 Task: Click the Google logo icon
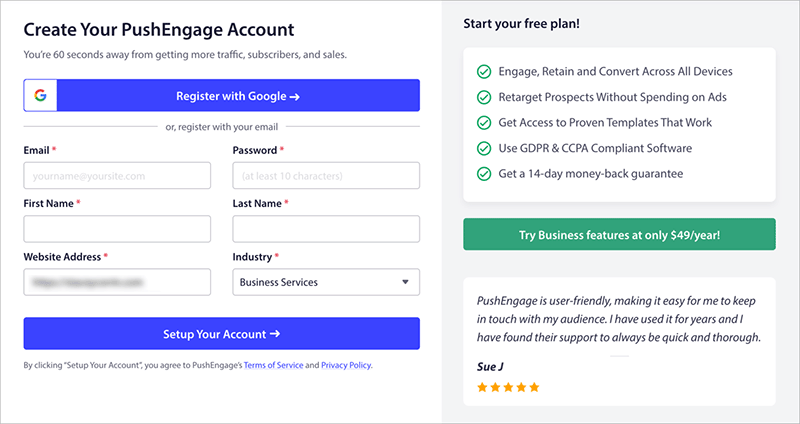[40, 96]
